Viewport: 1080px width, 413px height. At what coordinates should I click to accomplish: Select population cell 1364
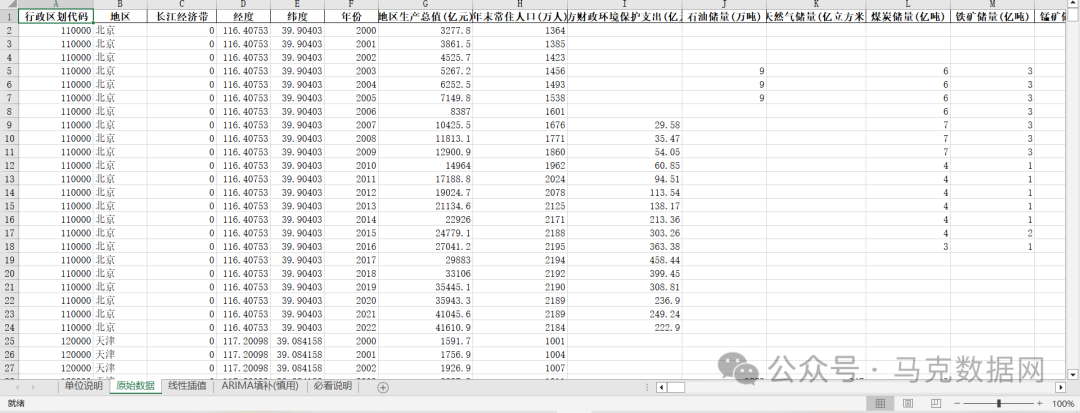(520, 30)
